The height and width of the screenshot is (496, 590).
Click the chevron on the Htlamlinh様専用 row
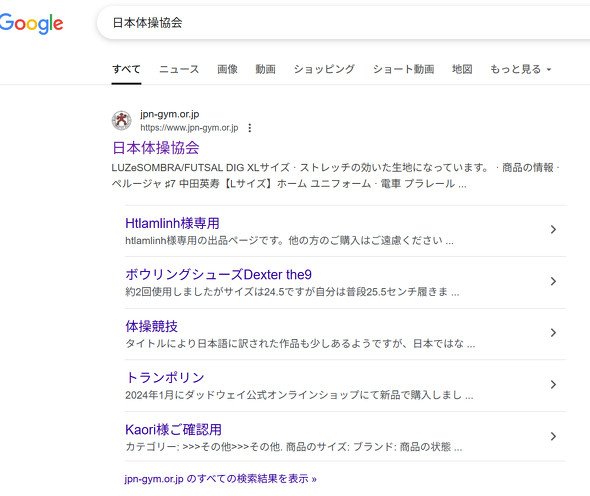553,230
